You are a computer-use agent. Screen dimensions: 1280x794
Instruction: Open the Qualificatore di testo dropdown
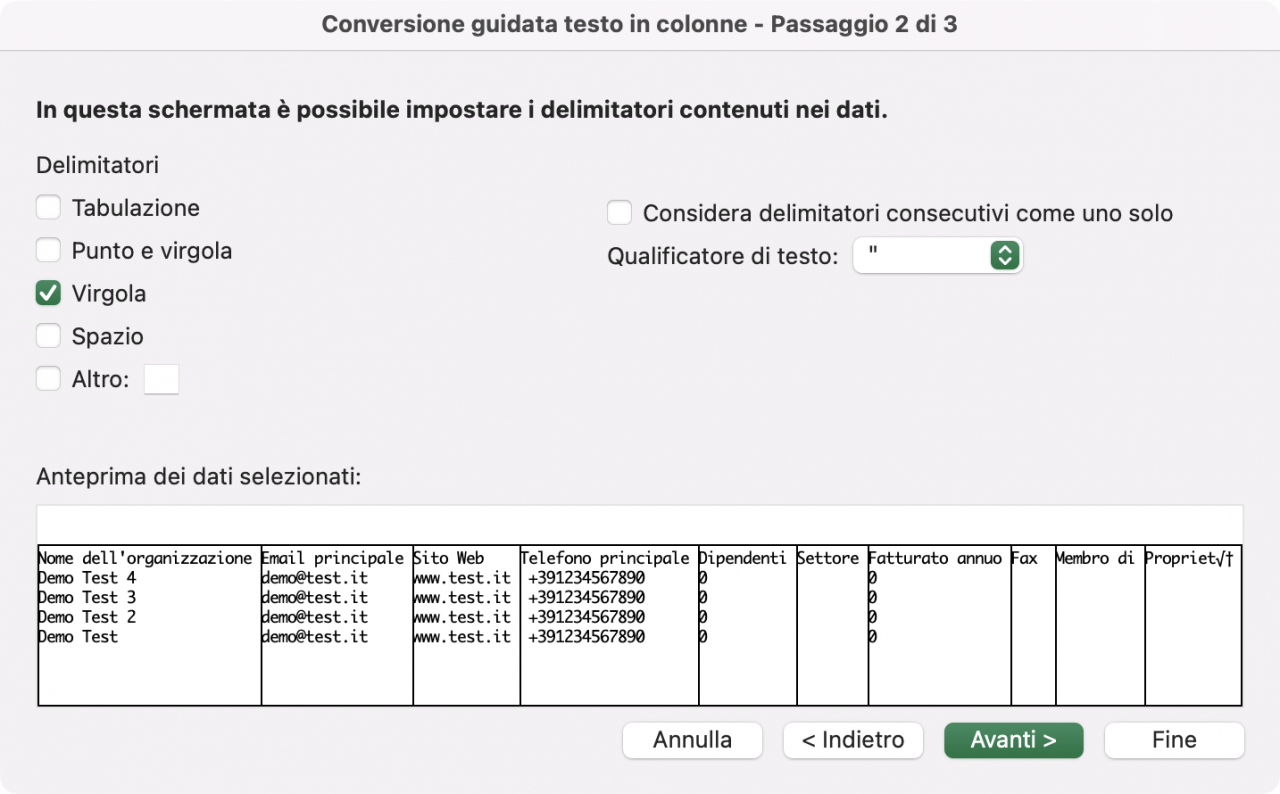click(938, 256)
